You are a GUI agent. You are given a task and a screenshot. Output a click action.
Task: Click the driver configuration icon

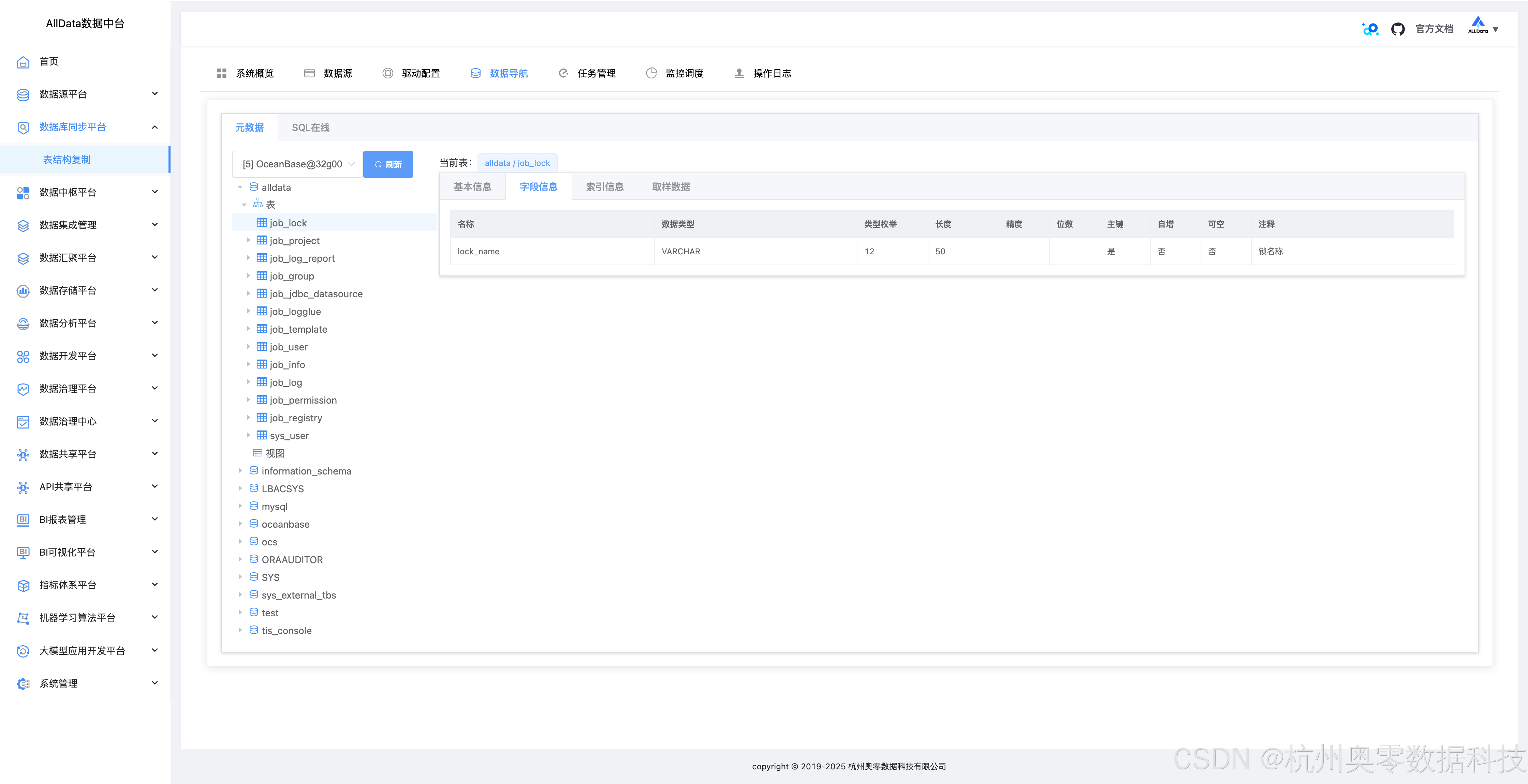(x=387, y=73)
